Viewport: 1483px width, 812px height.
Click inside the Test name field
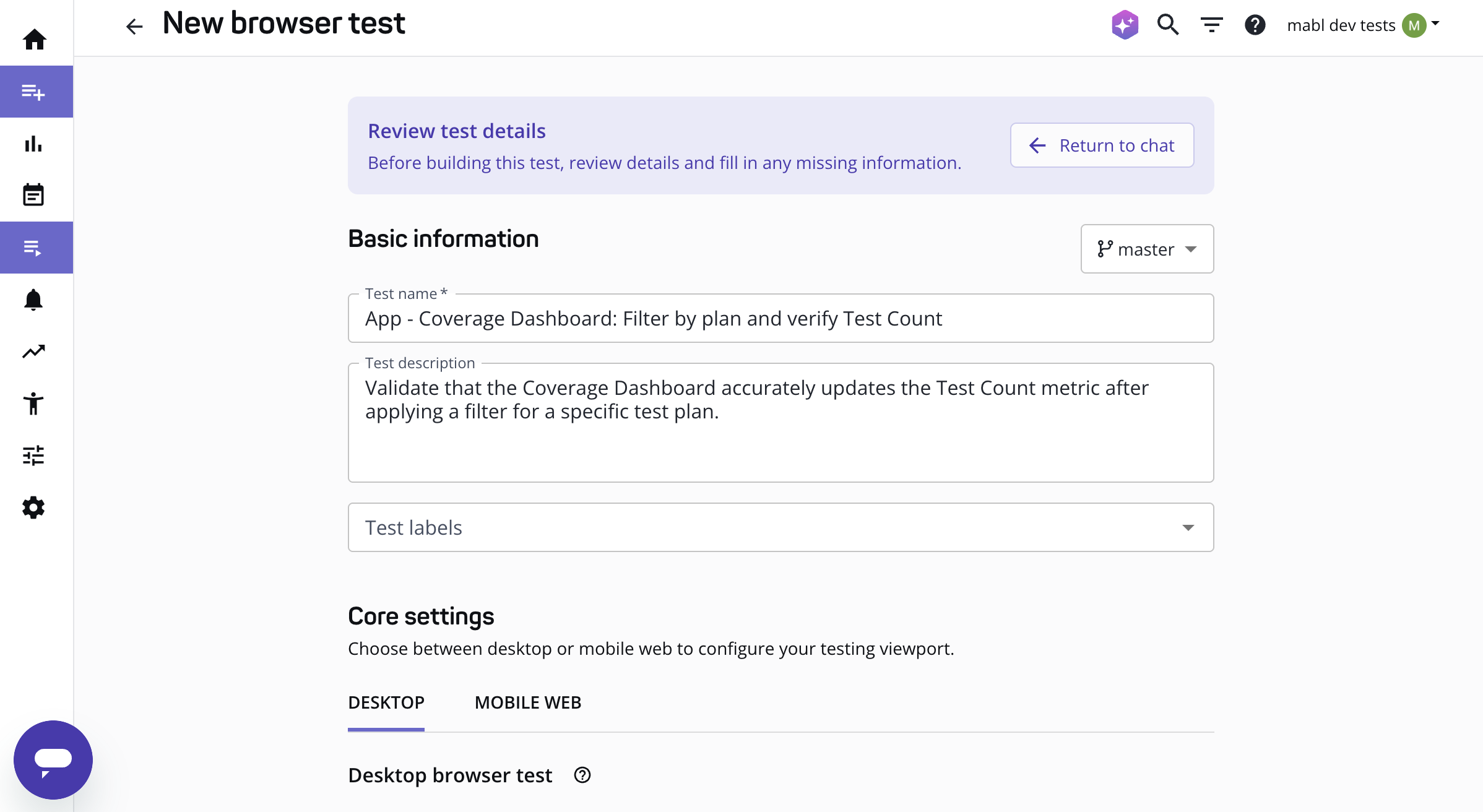pyautogui.click(x=780, y=318)
